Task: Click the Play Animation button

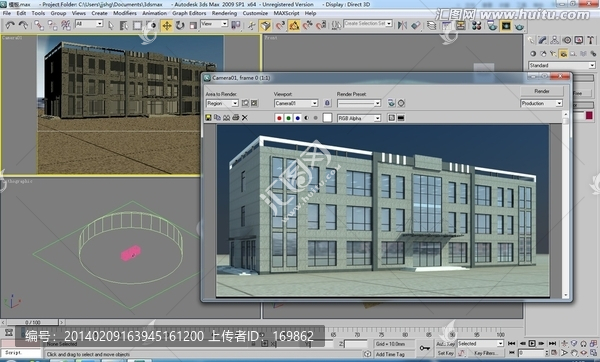Action: point(532,344)
